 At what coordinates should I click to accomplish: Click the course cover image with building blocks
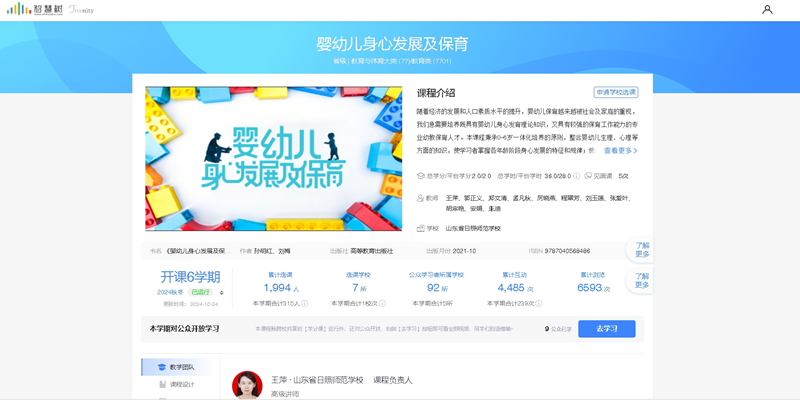(x=273, y=159)
